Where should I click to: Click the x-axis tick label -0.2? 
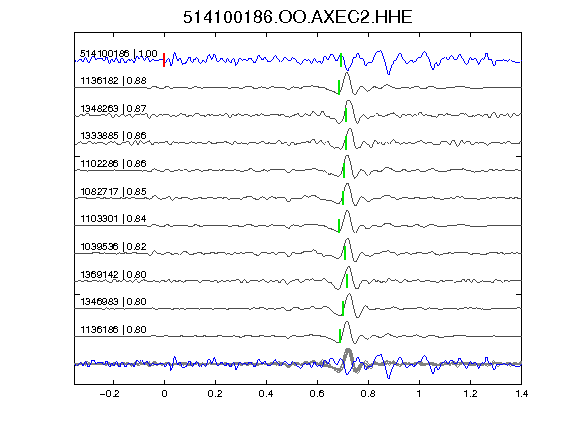(110, 394)
